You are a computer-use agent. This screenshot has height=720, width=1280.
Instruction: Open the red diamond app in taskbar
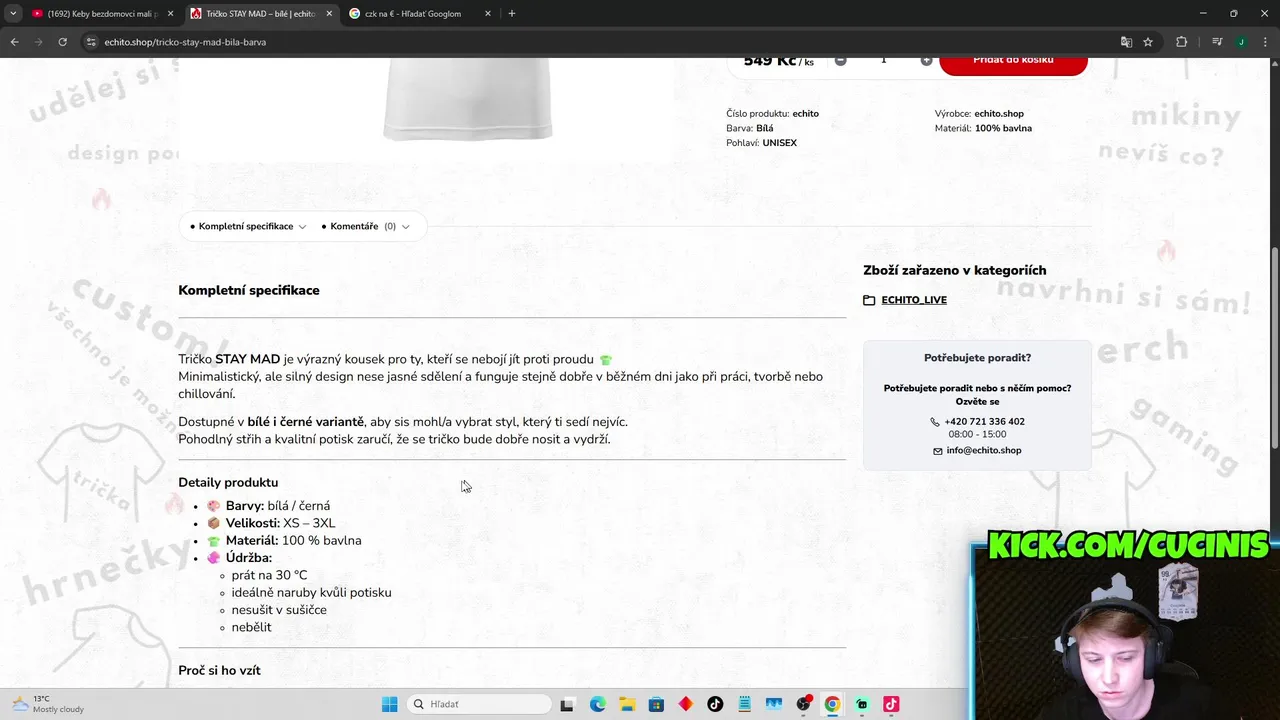(x=685, y=704)
